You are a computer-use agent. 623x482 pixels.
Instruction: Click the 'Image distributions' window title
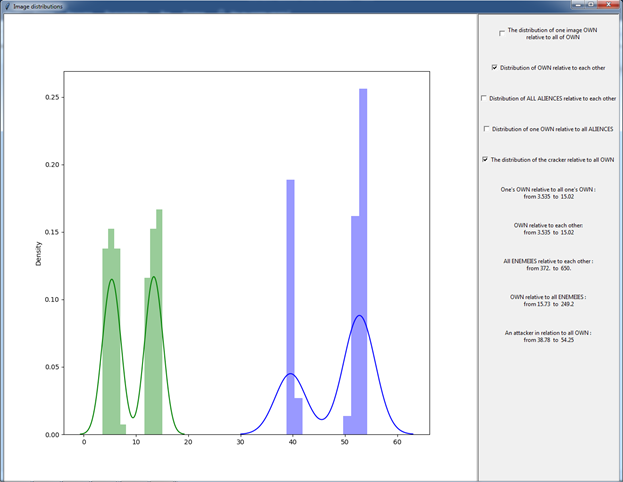(38, 6)
